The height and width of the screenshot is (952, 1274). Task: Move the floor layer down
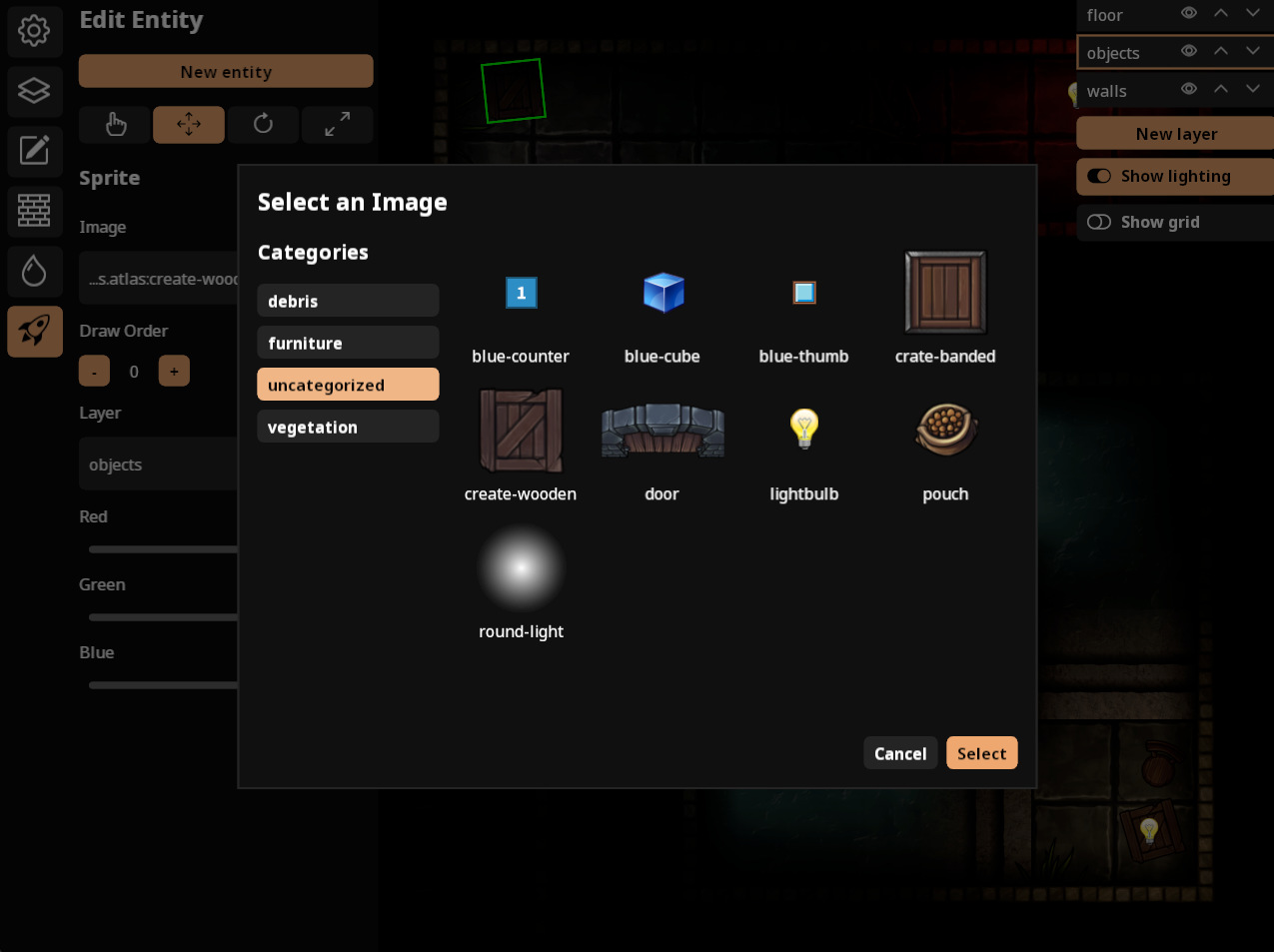click(1252, 14)
